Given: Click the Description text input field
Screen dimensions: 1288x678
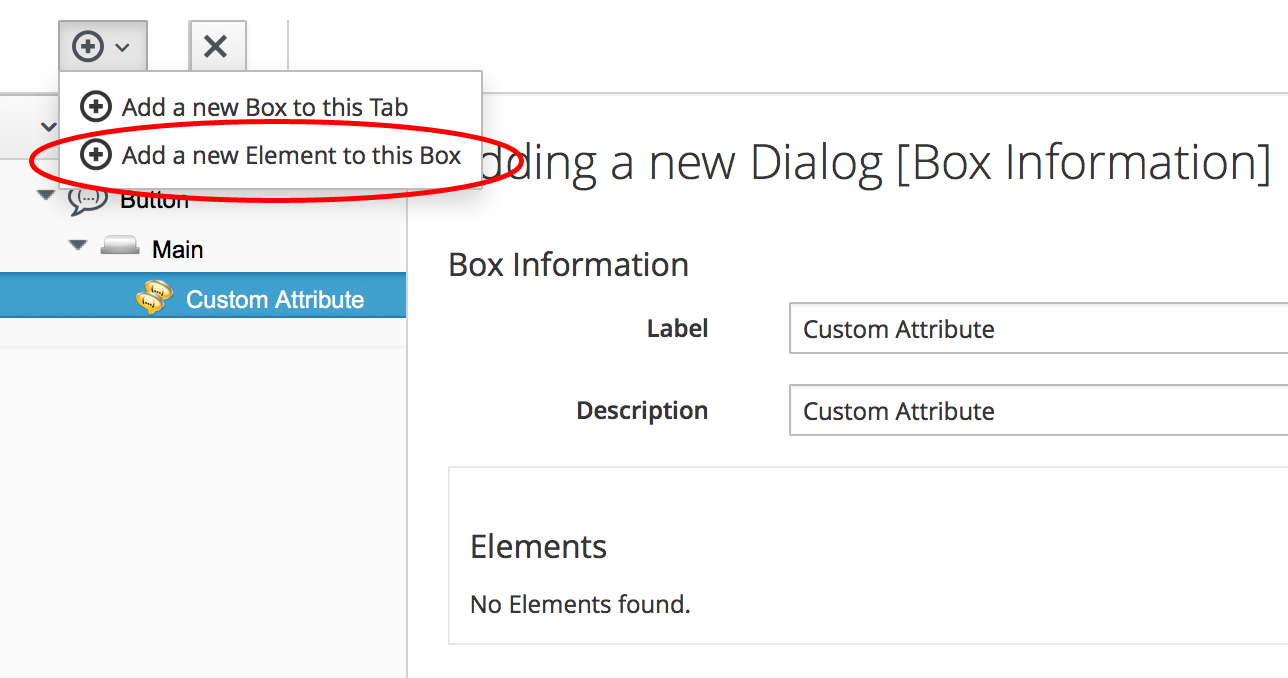Looking at the screenshot, I should [x=1037, y=411].
